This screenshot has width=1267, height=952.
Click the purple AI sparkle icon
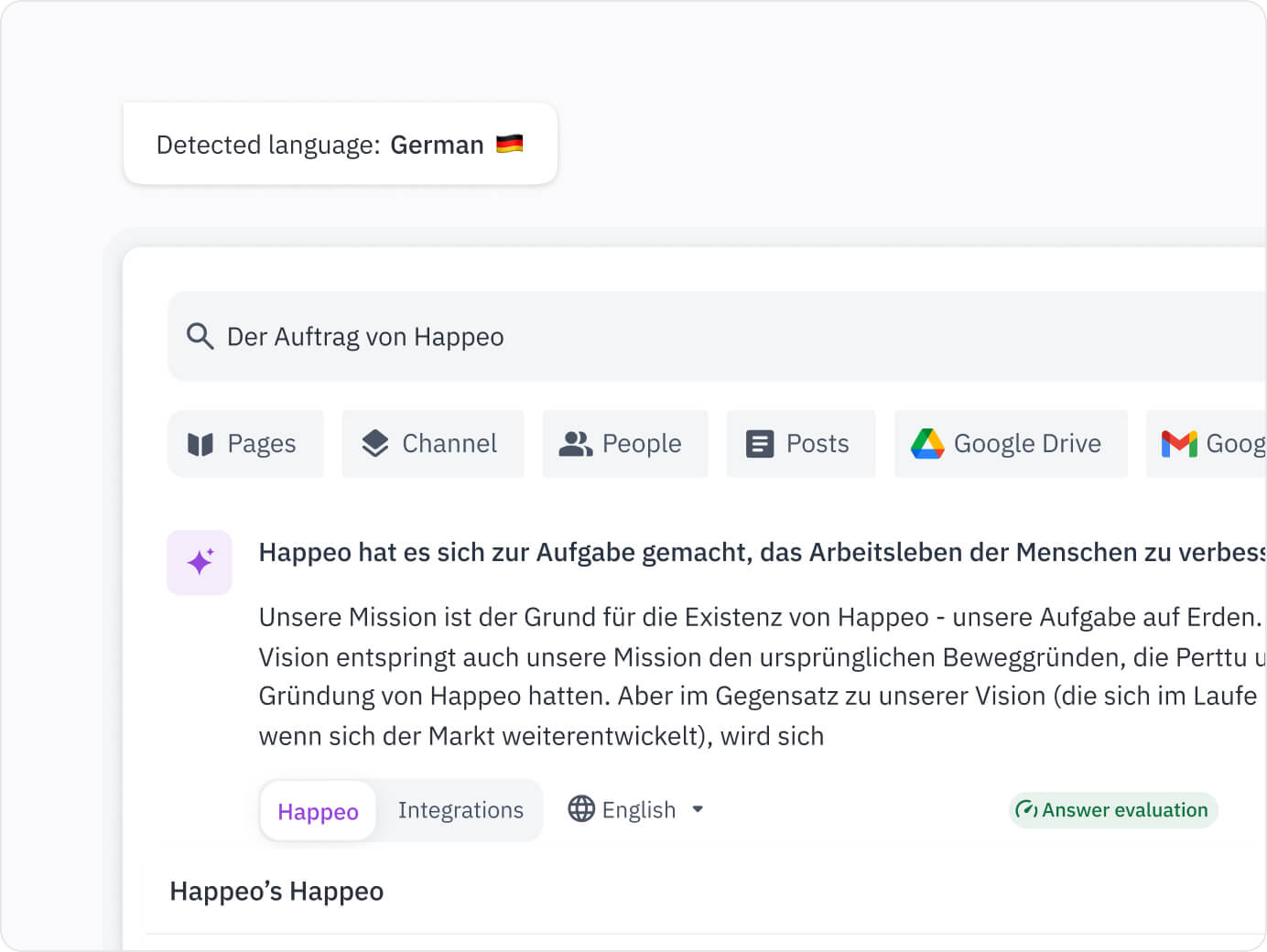coord(200,562)
